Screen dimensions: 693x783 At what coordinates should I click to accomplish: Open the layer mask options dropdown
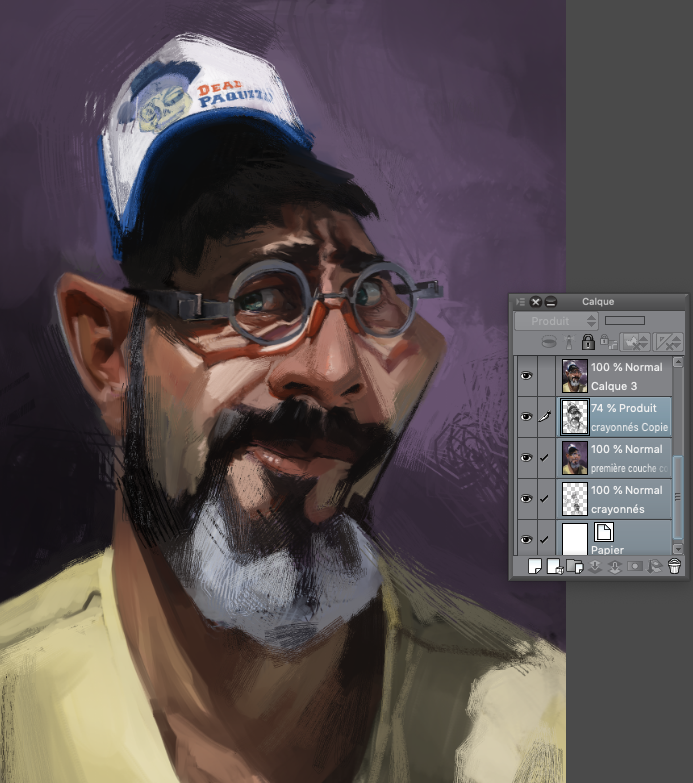(x=636, y=342)
